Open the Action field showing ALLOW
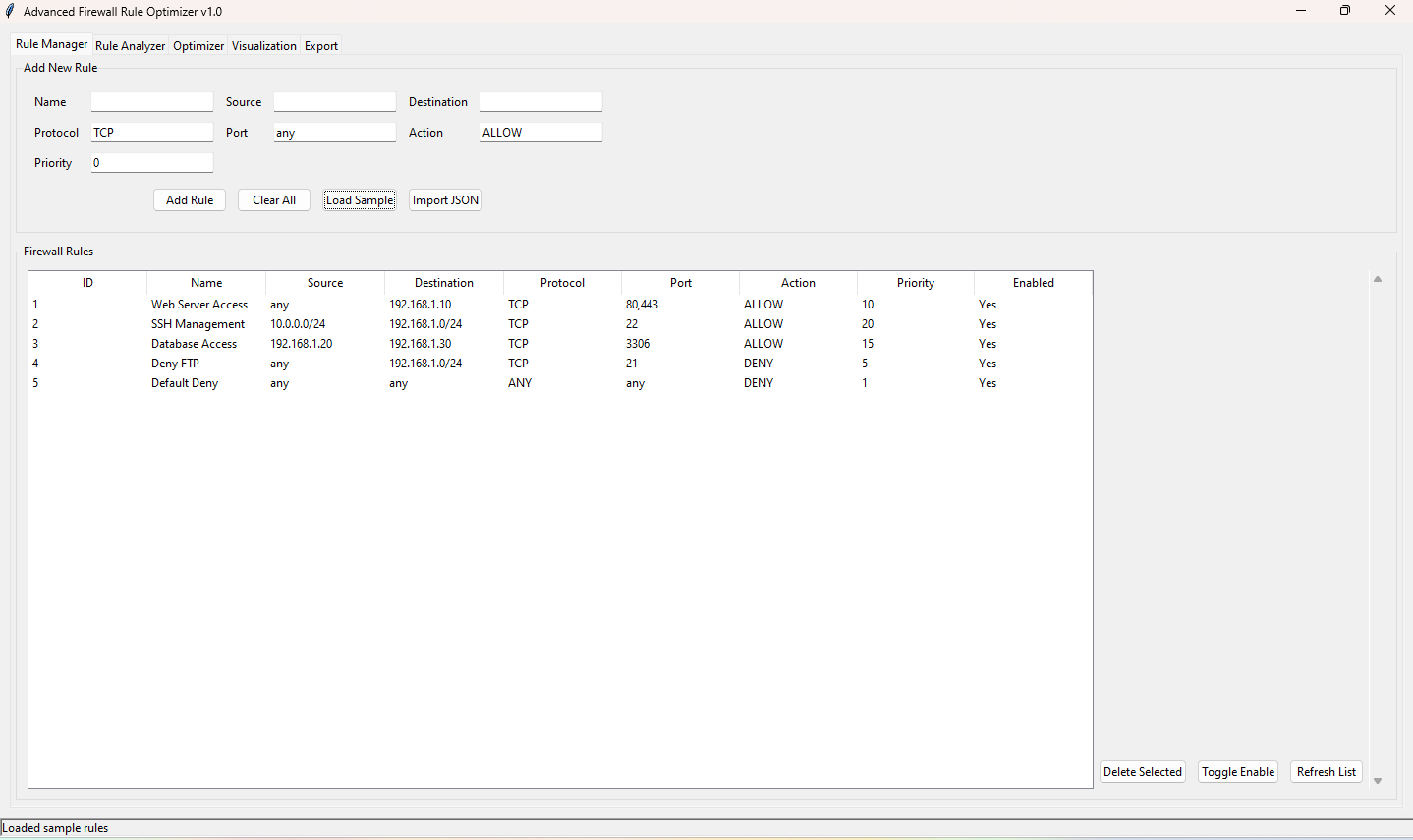Image resolution: width=1413 pixels, height=840 pixels. (x=540, y=133)
